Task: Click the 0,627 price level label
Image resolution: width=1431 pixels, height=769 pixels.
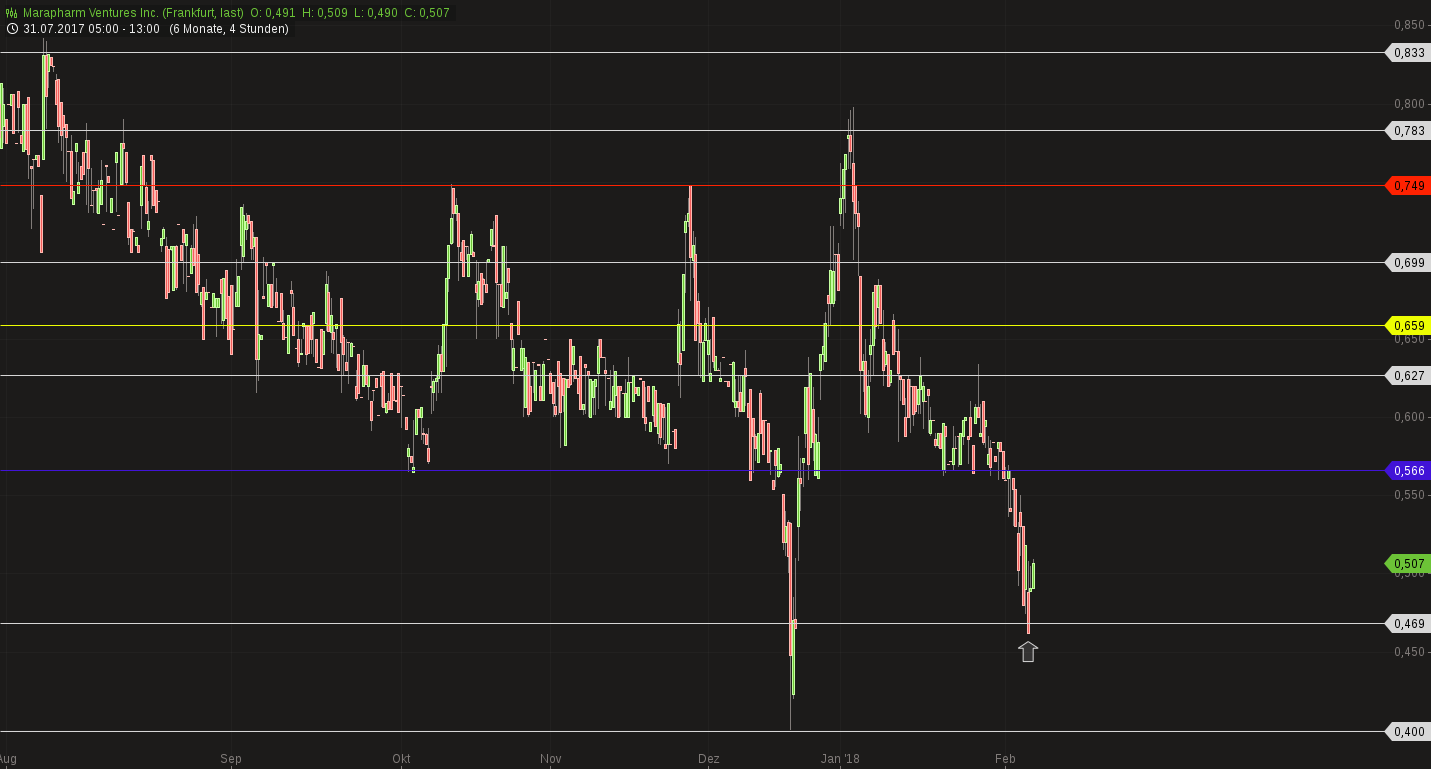Action: click(x=1408, y=376)
